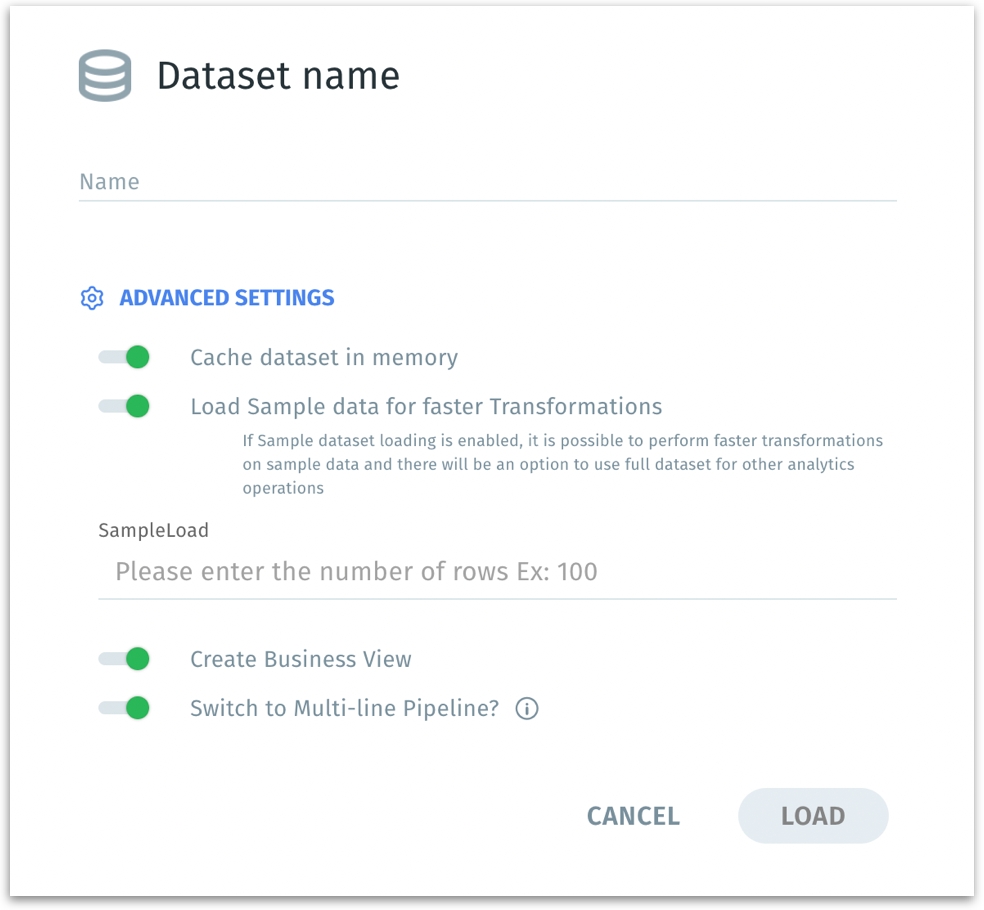The image size is (984, 910).
Task: Click the 'Switch to Multi-line Pipeline?' label
Action: pyautogui.click(x=344, y=709)
